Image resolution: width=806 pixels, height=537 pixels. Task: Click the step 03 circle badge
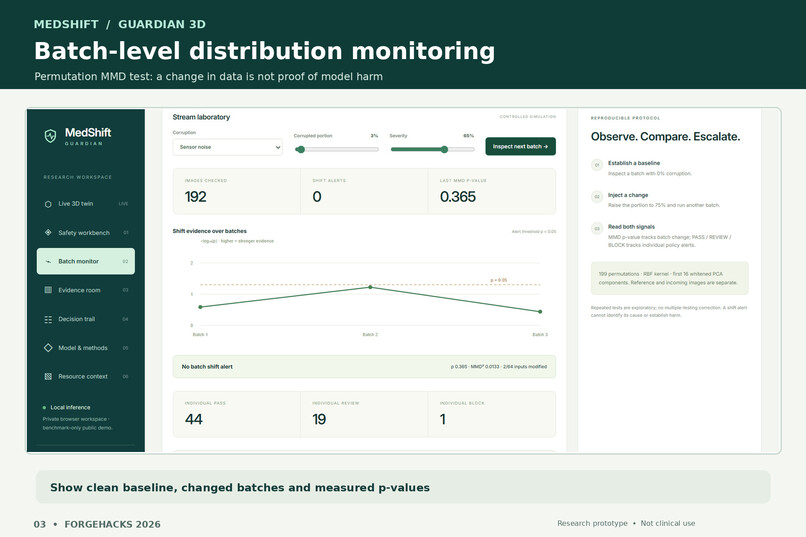coord(597,229)
